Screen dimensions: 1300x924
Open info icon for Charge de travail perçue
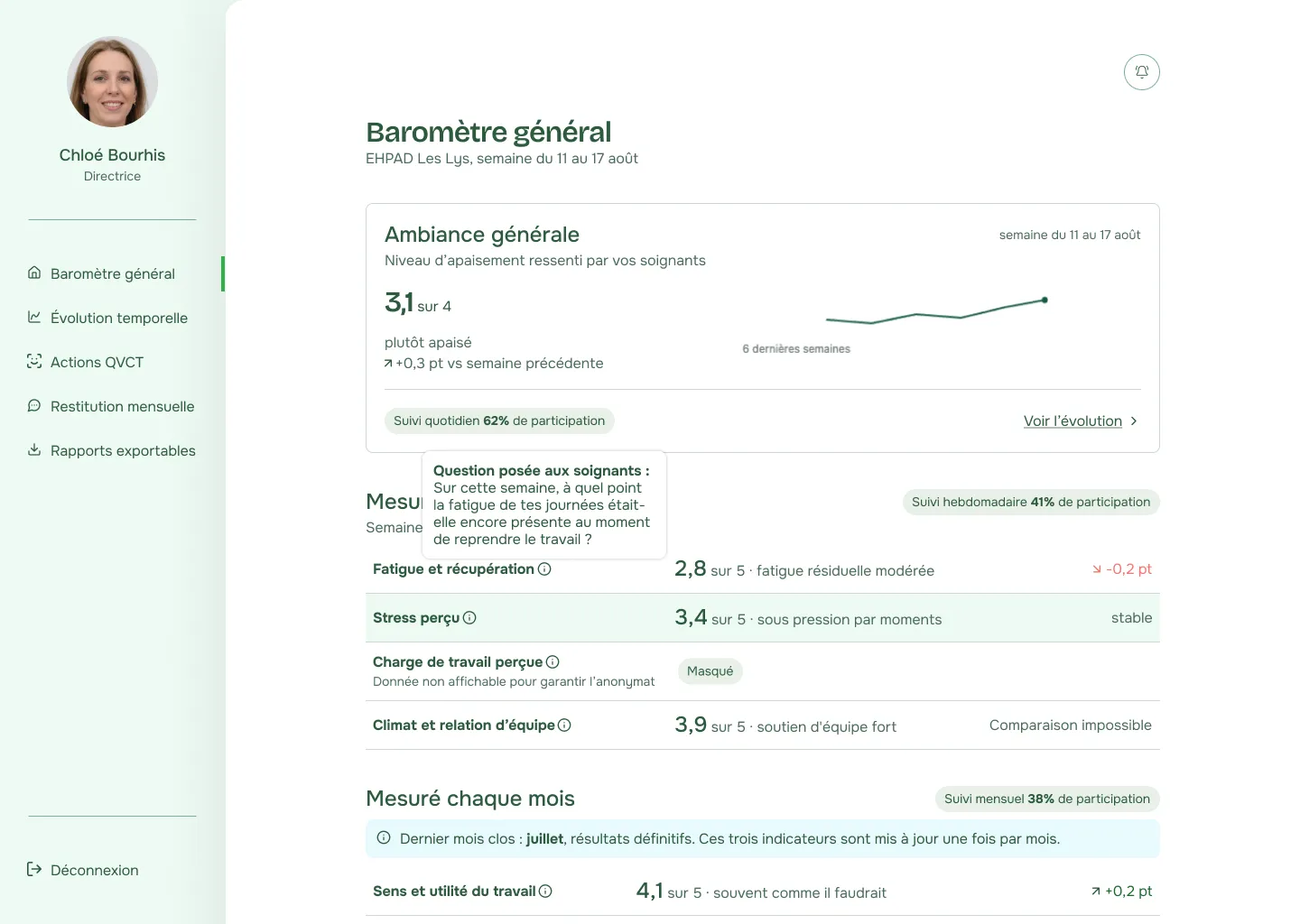[x=552, y=662]
